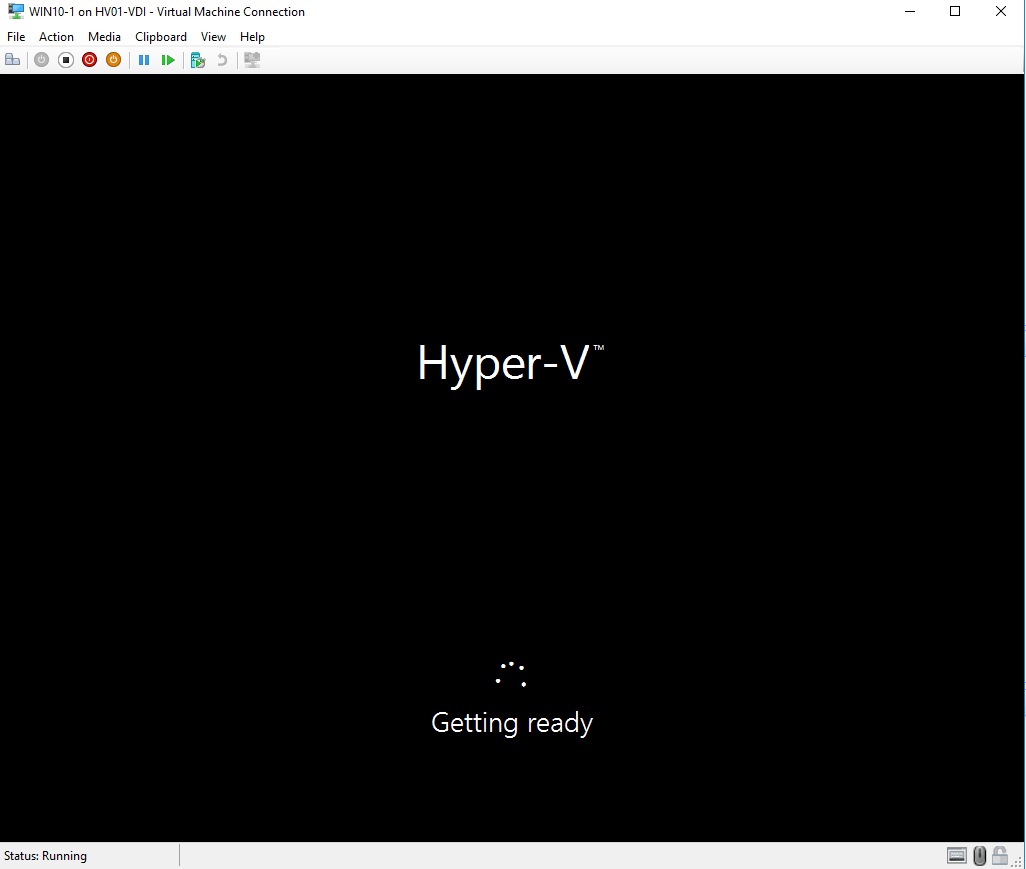
Task: Turn off the WIN10-1 virtual machine
Action: (66, 59)
